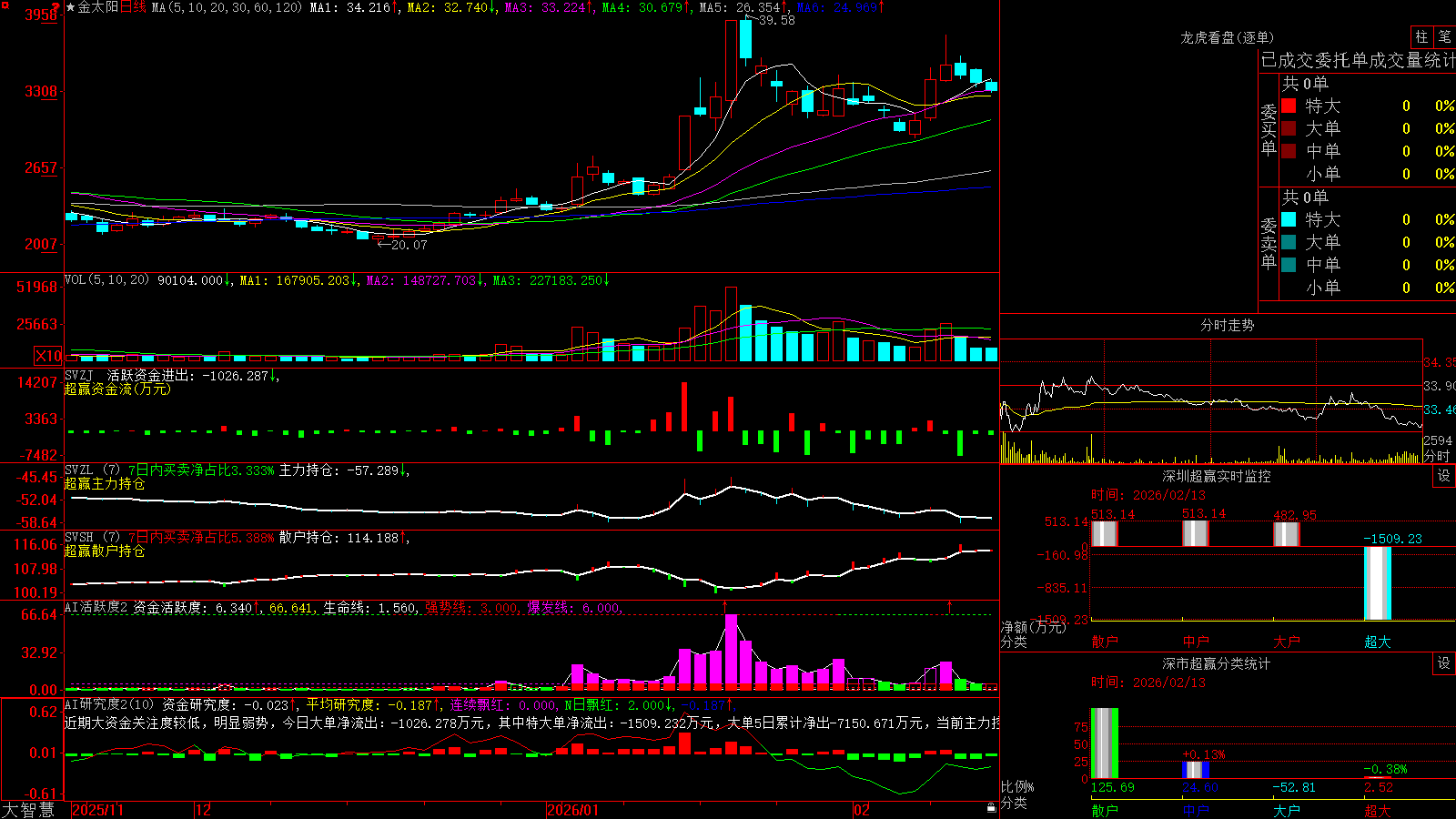Click the small red square icon in the top-left corner
This screenshot has width=1456, height=819.
[x=5, y=4]
